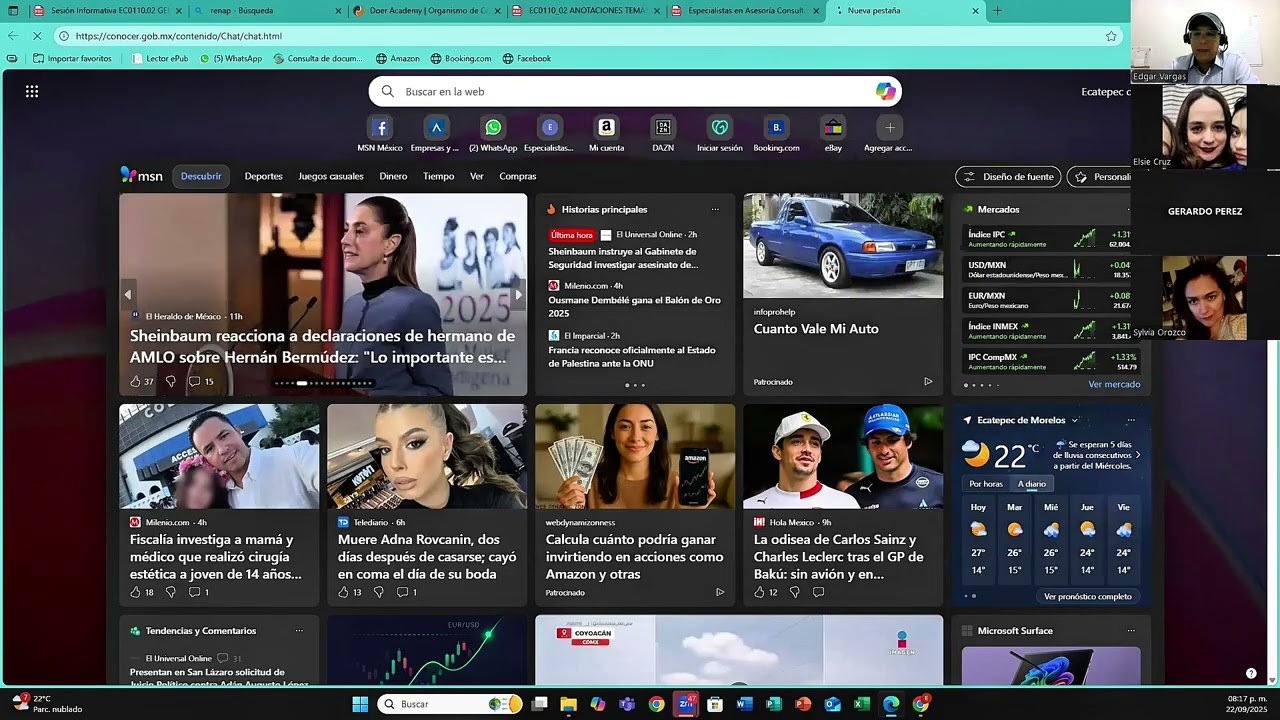Open PowerPoint from the taskbar
The height and width of the screenshot is (720, 1280).
pos(802,704)
